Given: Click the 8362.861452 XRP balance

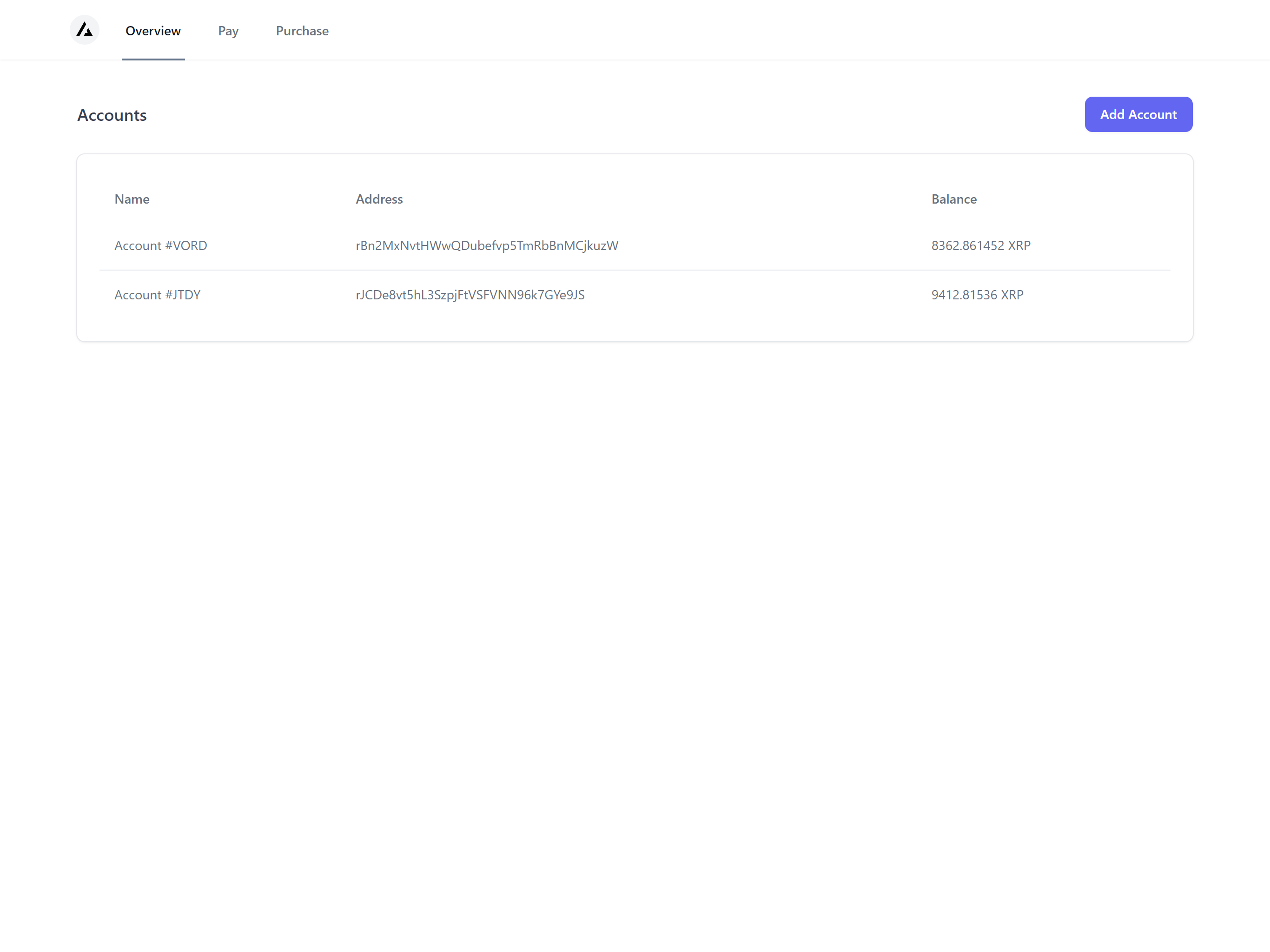Looking at the screenshot, I should point(981,246).
